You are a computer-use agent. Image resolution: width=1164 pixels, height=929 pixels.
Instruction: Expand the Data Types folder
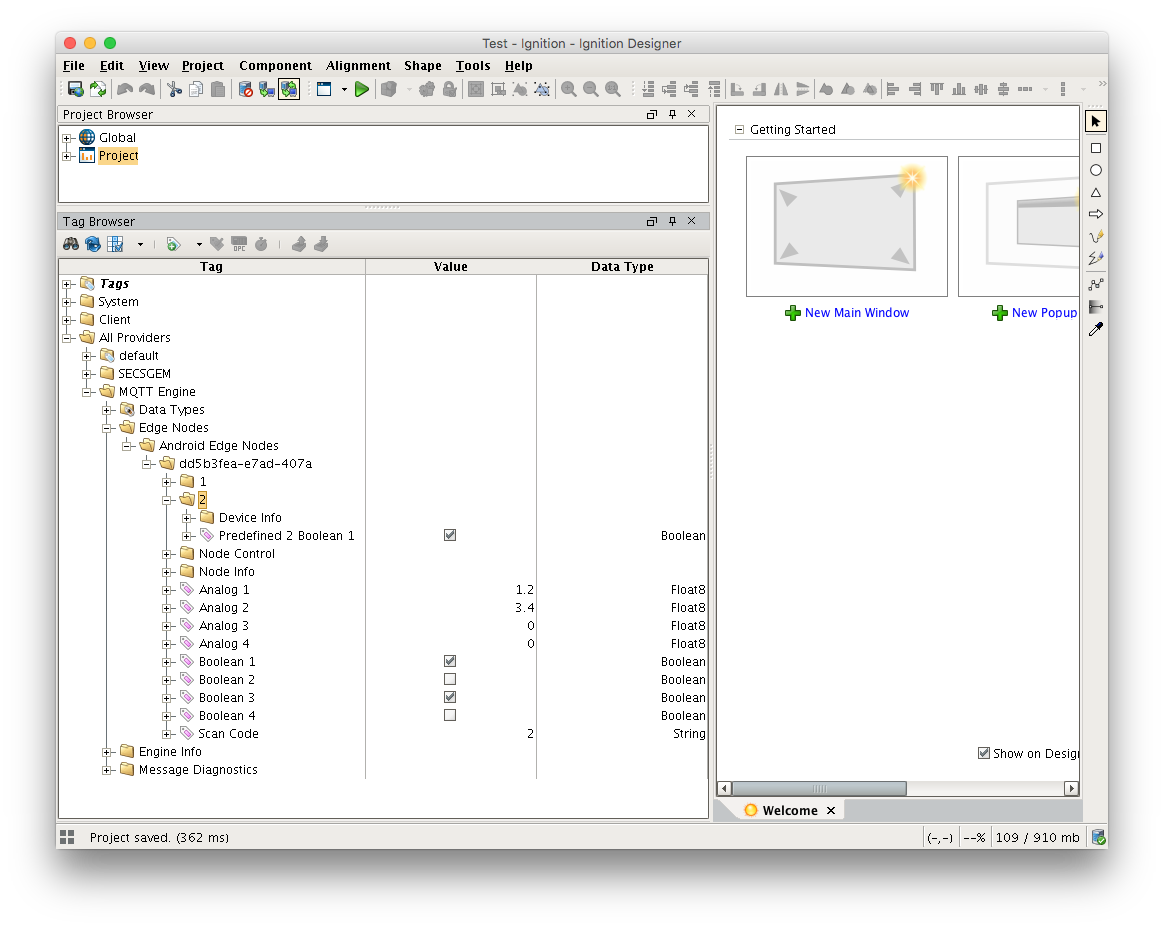[x=107, y=410]
